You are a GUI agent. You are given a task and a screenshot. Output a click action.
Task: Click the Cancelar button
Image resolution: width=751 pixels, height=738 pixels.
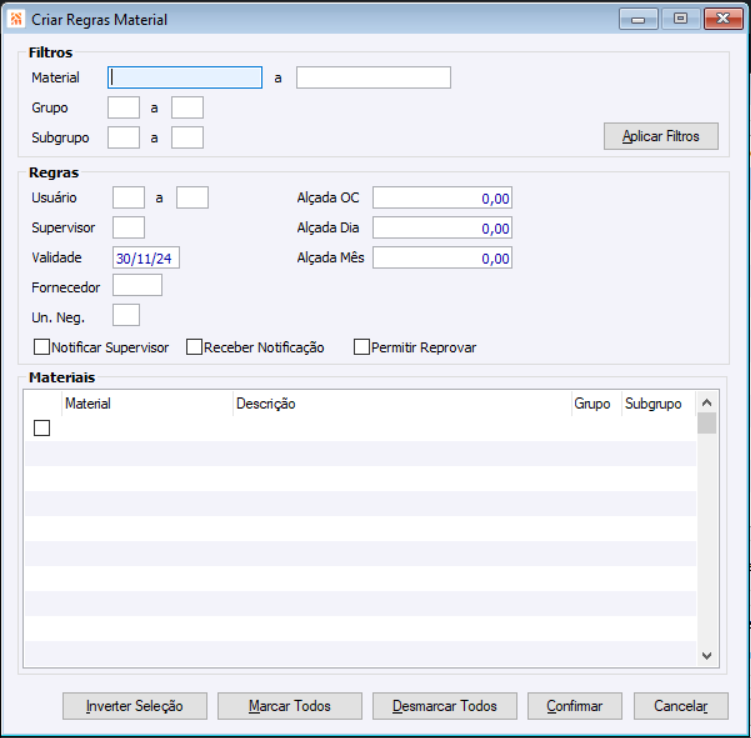(681, 706)
